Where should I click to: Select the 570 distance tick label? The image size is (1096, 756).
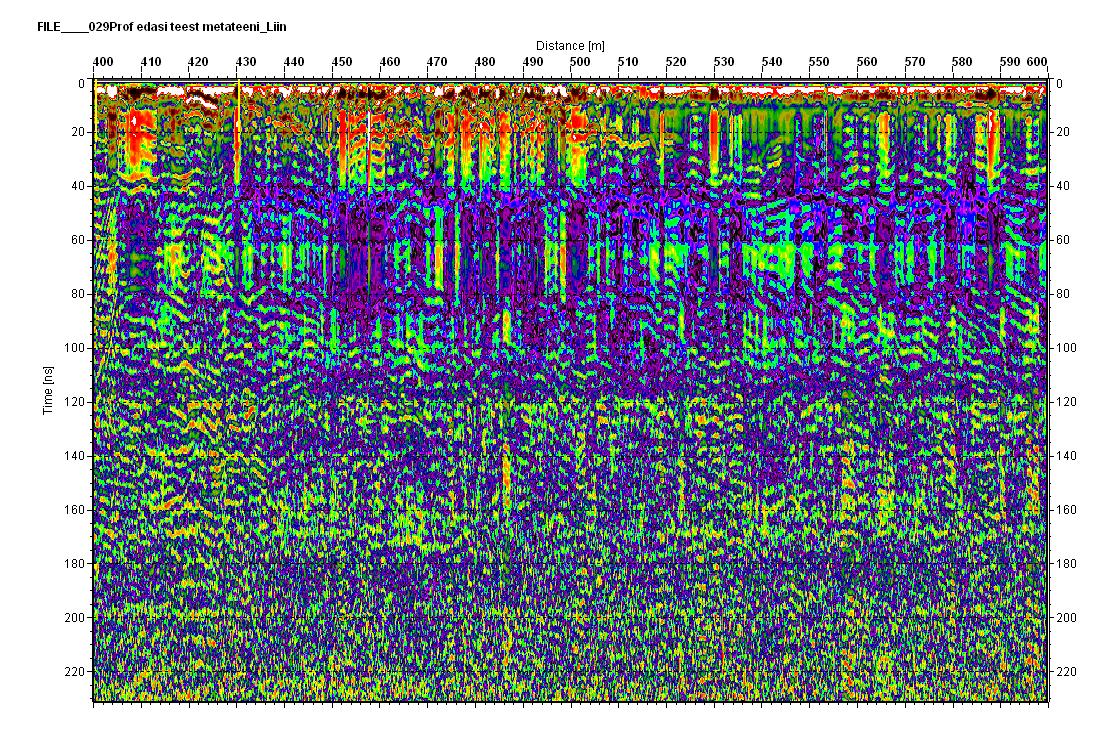click(914, 61)
